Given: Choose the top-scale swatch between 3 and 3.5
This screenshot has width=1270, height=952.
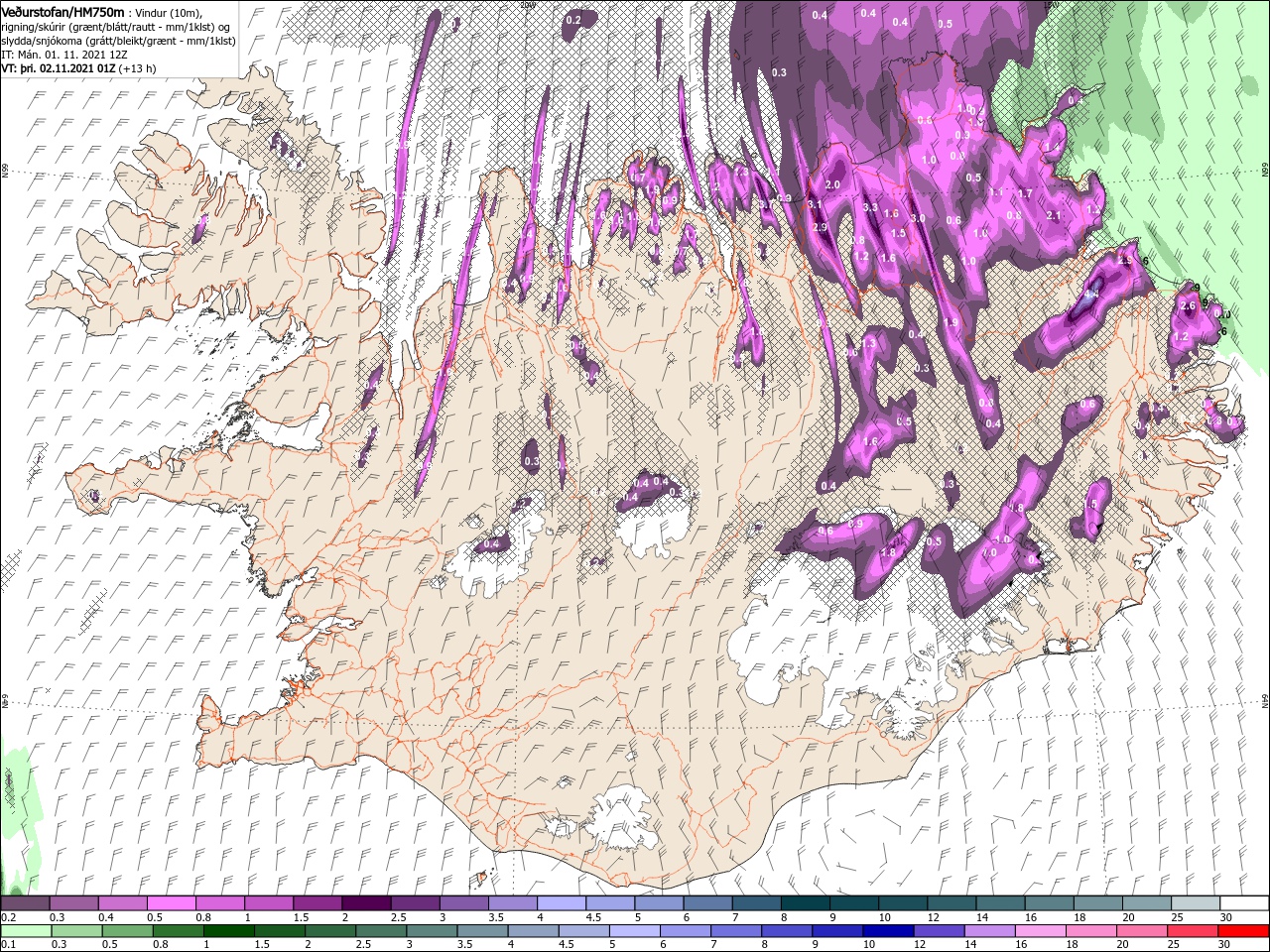Looking at the screenshot, I should pos(464,903).
